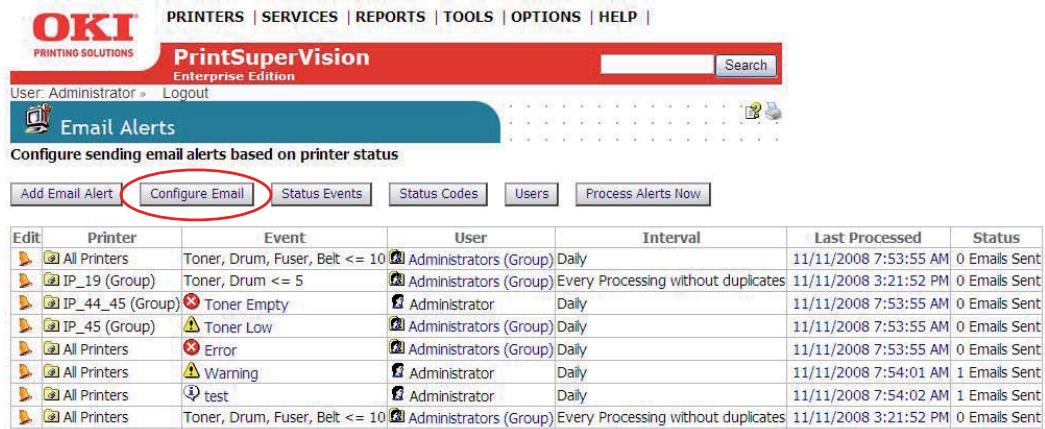Click the folder icon beside IP_19 (Group)

(52, 280)
